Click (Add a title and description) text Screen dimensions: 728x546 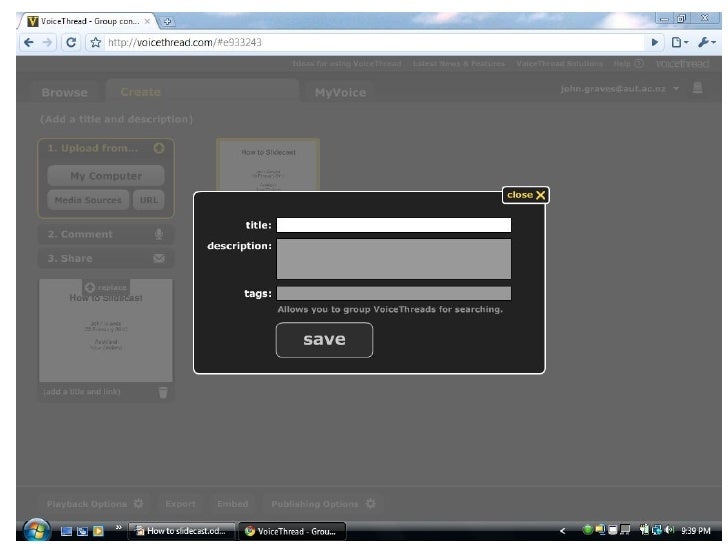(x=116, y=119)
